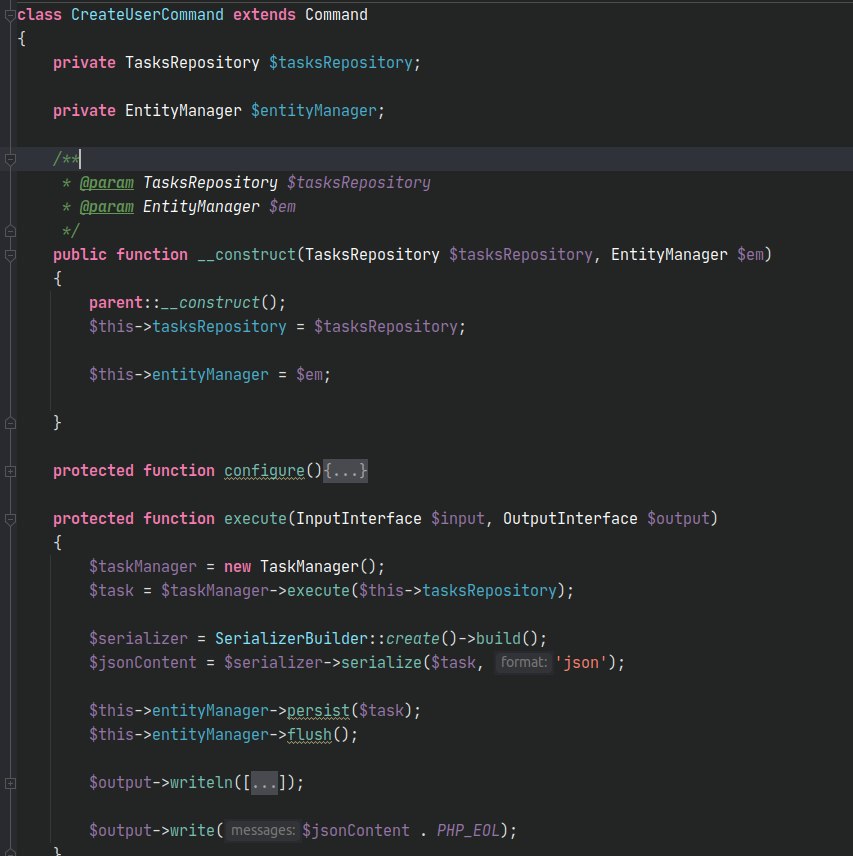The height and width of the screenshot is (856, 853).
Task: Click the parent class name Command after extends
Action: tap(336, 15)
